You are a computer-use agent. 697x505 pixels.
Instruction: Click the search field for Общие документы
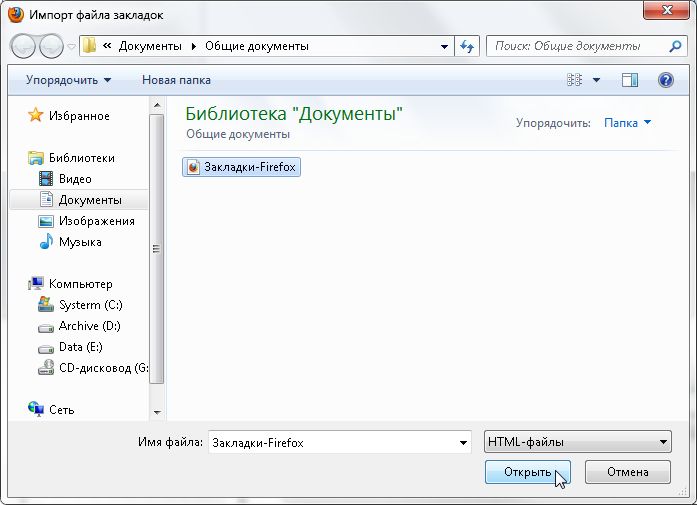[x=576, y=46]
